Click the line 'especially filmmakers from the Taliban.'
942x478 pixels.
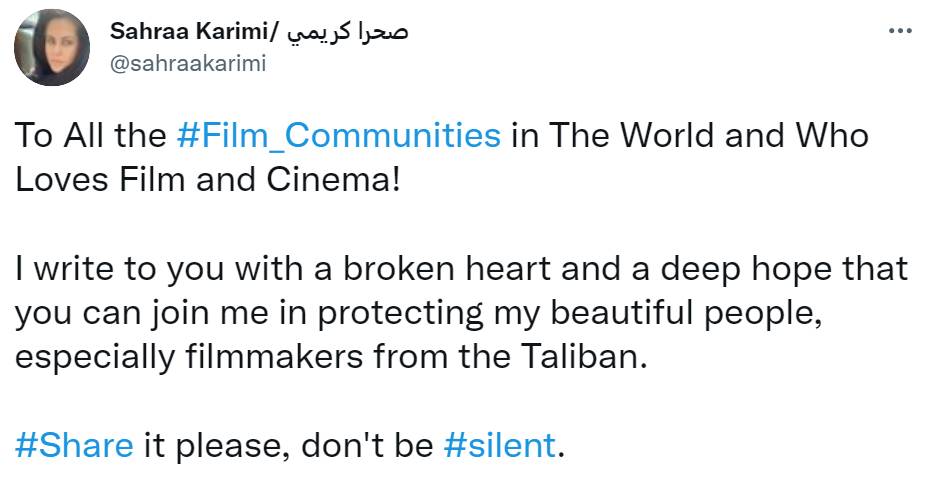tap(332, 357)
